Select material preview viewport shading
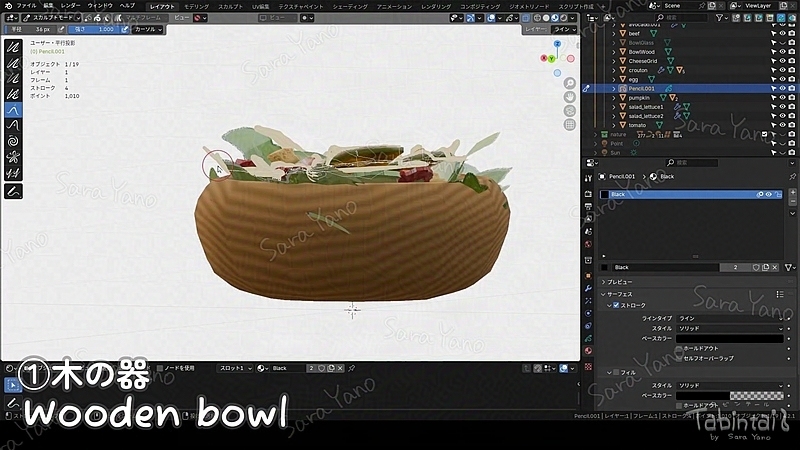 coord(555,18)
